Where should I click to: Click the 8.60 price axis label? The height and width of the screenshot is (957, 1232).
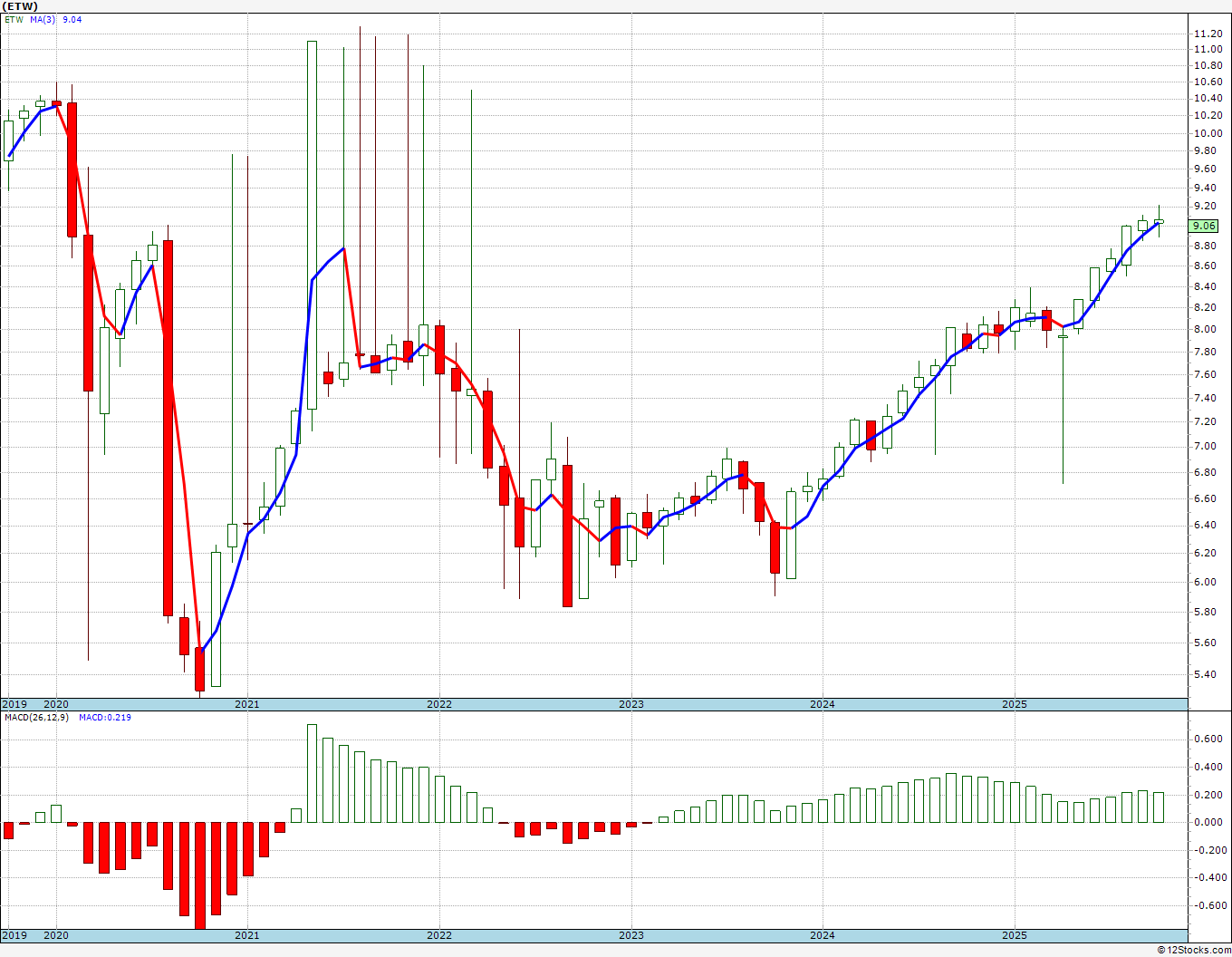click(x=1207, y=266)
